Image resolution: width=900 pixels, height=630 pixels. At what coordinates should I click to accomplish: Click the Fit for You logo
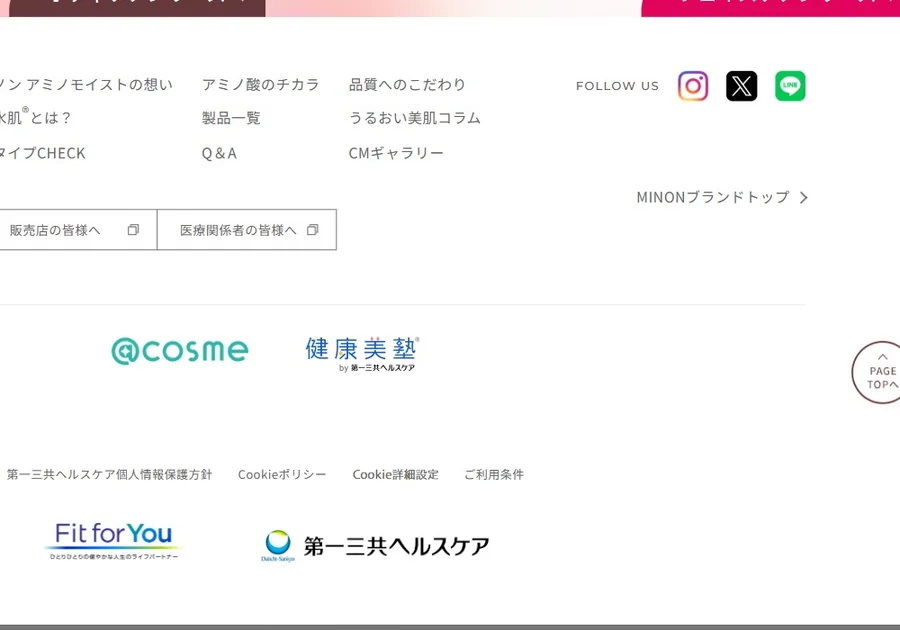[x=114, y=540]
